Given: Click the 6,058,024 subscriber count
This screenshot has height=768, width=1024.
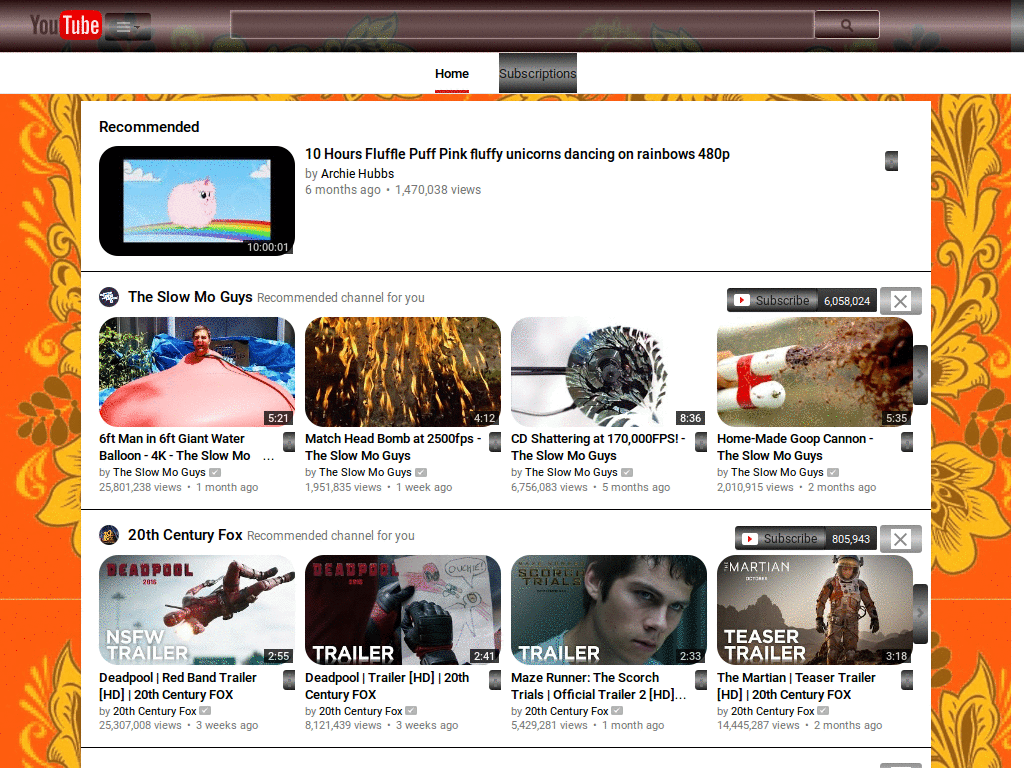Looking at the screenshot, I should (x=847, y=301).
